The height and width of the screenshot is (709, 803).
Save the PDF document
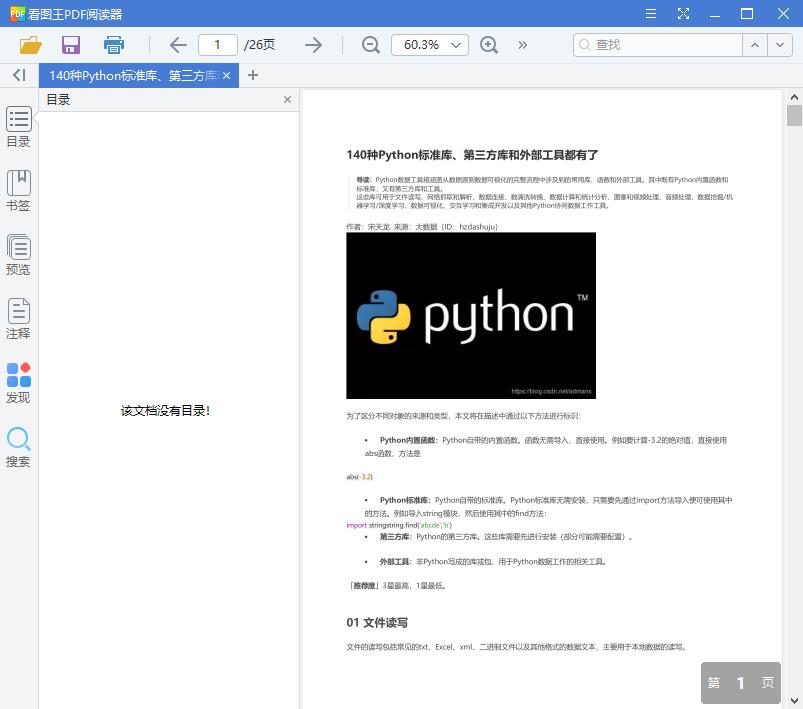(70, 45)
